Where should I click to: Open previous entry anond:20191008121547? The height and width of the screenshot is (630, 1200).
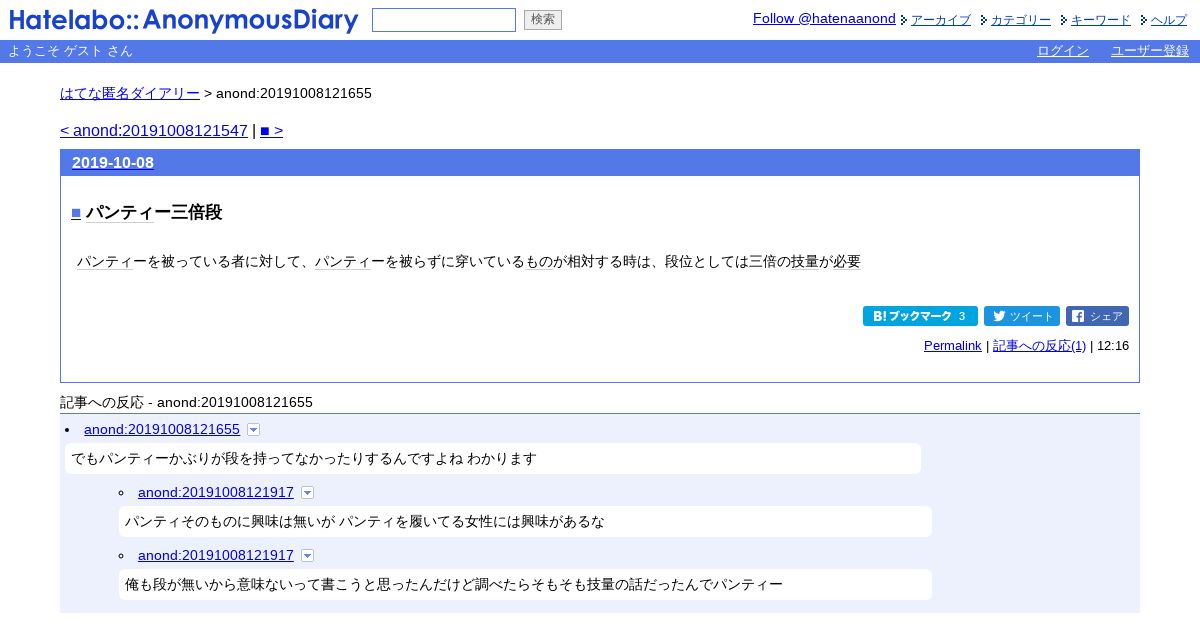tap(154, 131)
